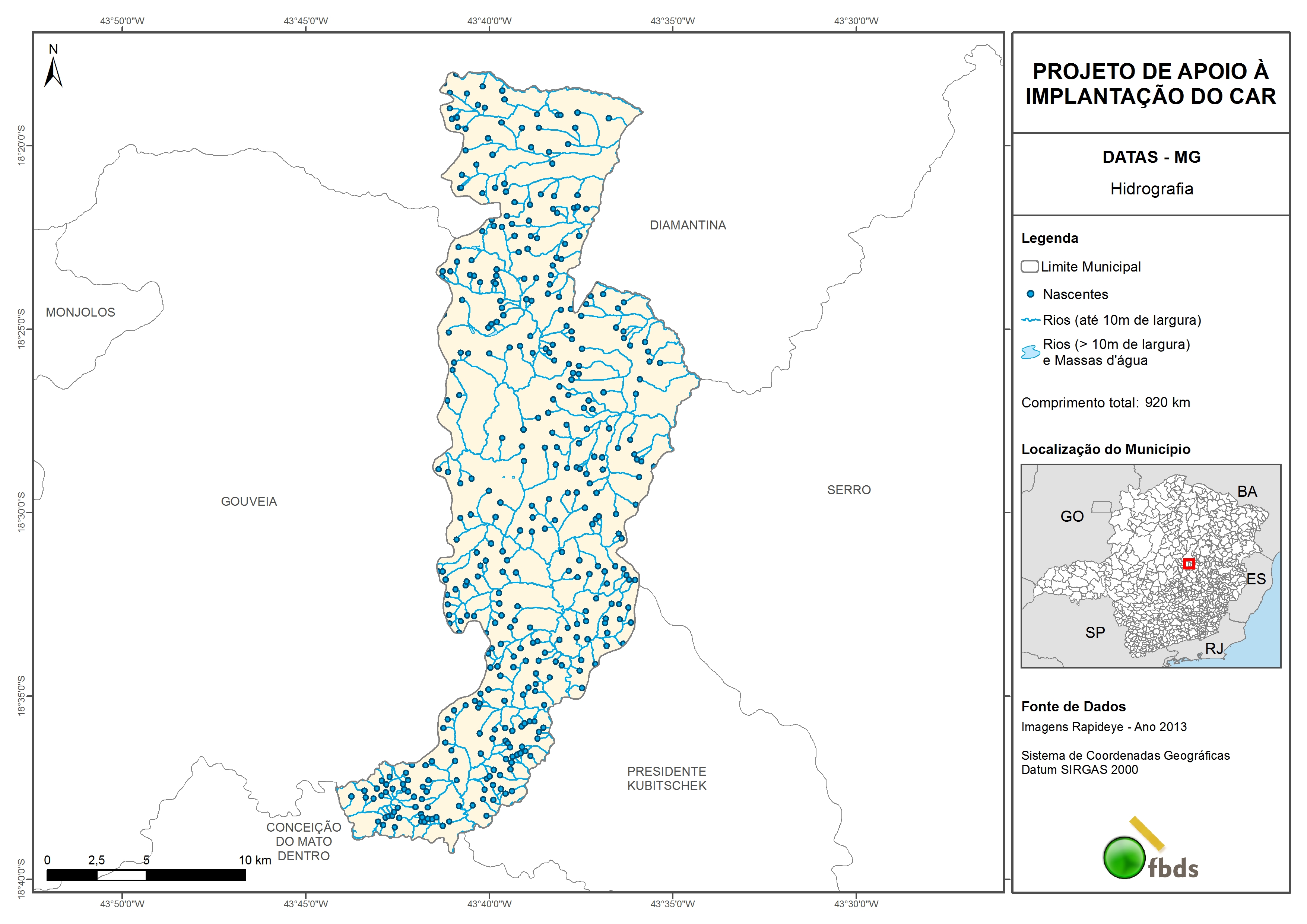The height and width of the screenshot is (924, 1307).
Task: Click the MONJOLOS municipality label
Action: [x=80, y=312]
